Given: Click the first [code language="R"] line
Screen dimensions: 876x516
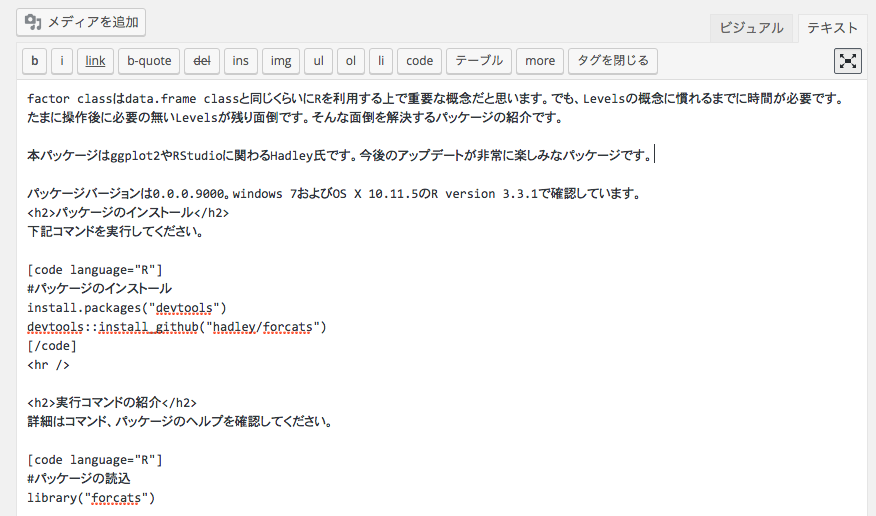Looking at the screenshot, I should click(94, 270).
